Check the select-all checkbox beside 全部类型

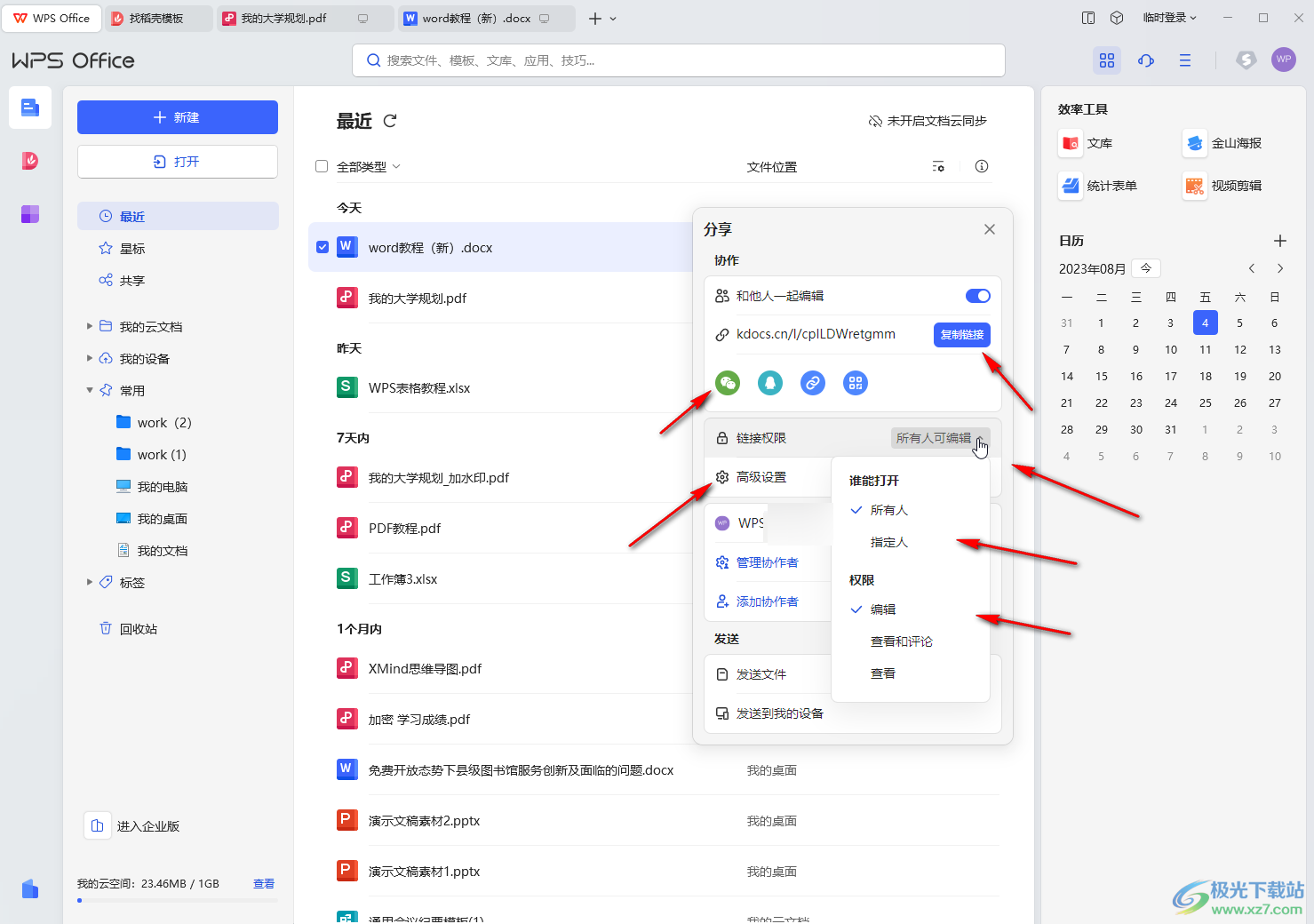tap(322, 166)
